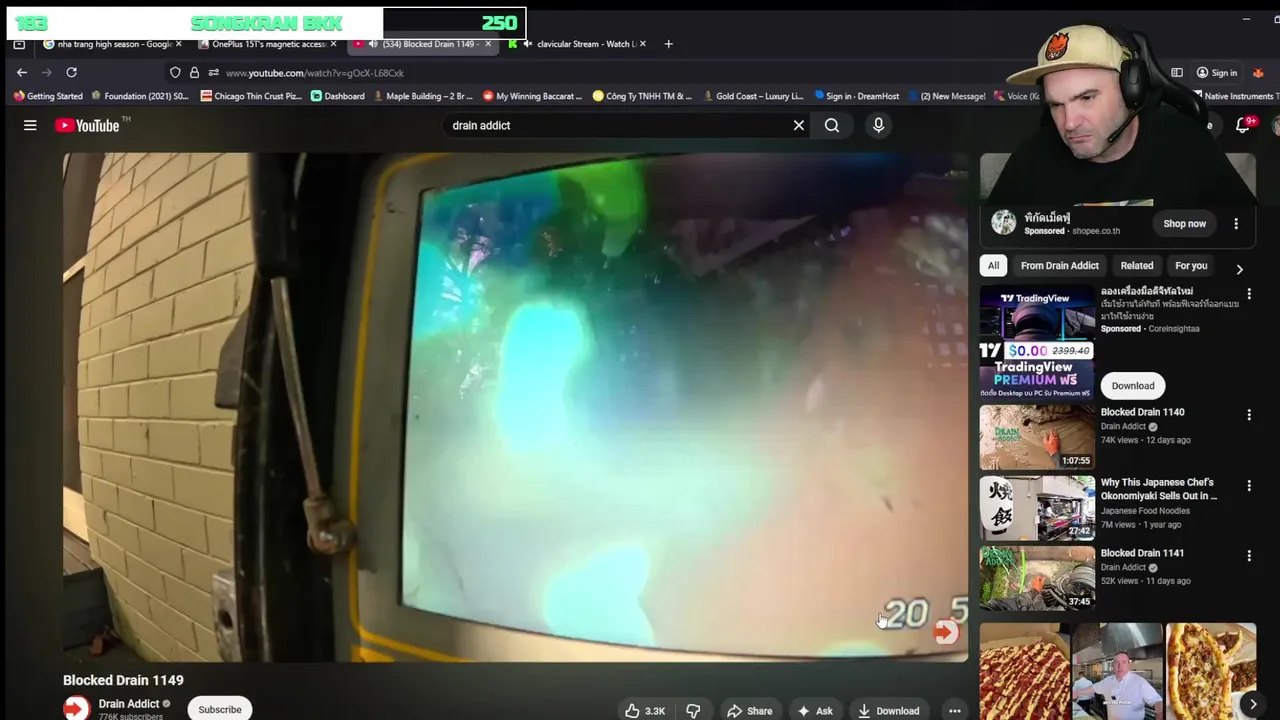Image resolution: width=1280 pixels, height=720 pixels.
Task: Open the 'Getting Started' bookmark
Action: coord(48,96)
